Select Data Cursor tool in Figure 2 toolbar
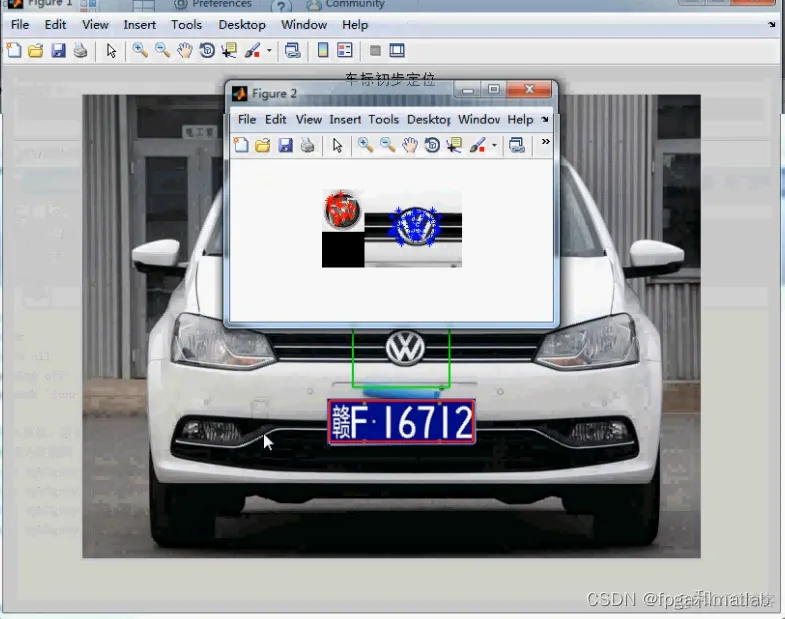Viewport: 785px width, 619px height. 454,145
